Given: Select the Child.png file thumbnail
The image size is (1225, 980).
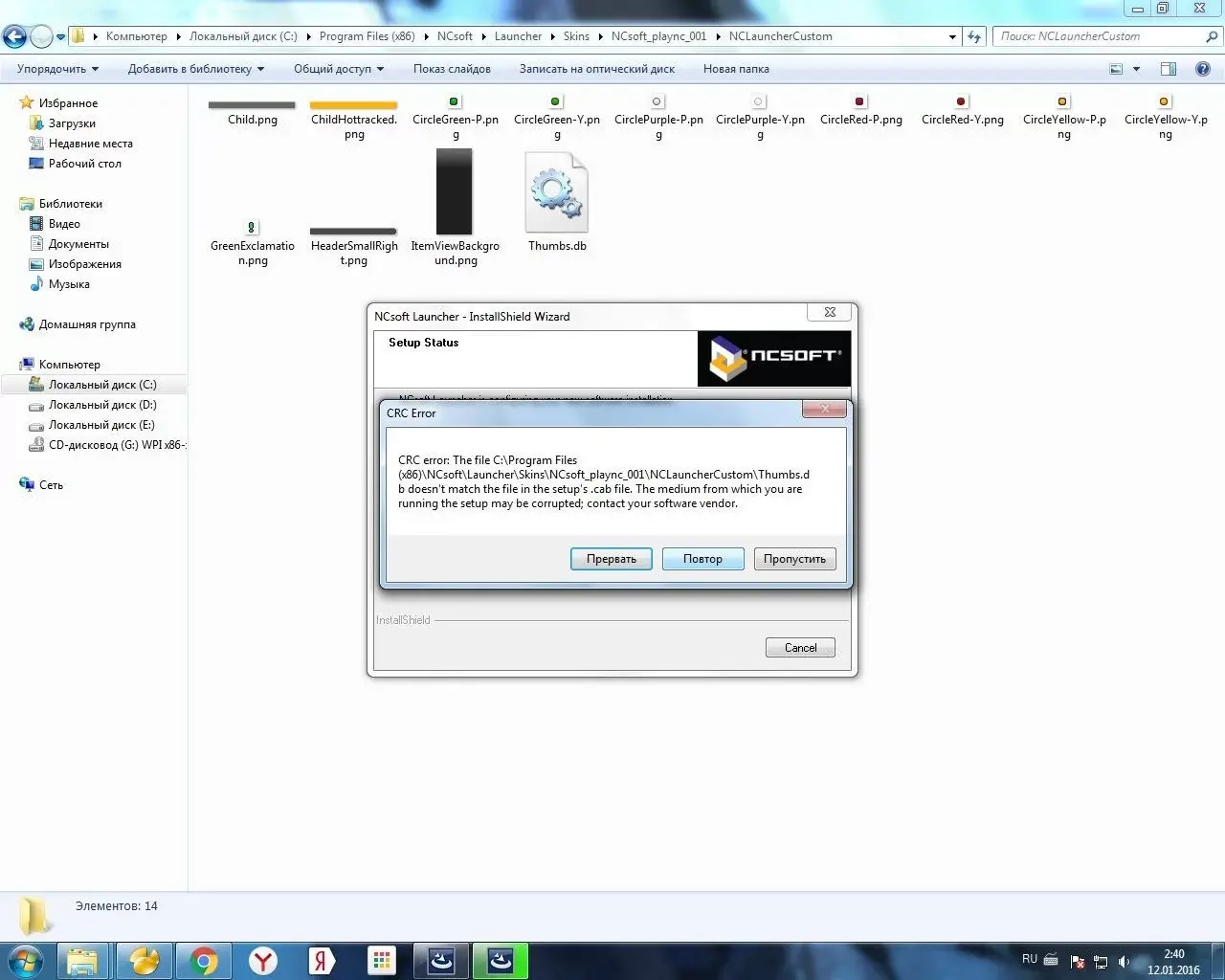Looking at the screenshot, I should (x=252, y=105).
